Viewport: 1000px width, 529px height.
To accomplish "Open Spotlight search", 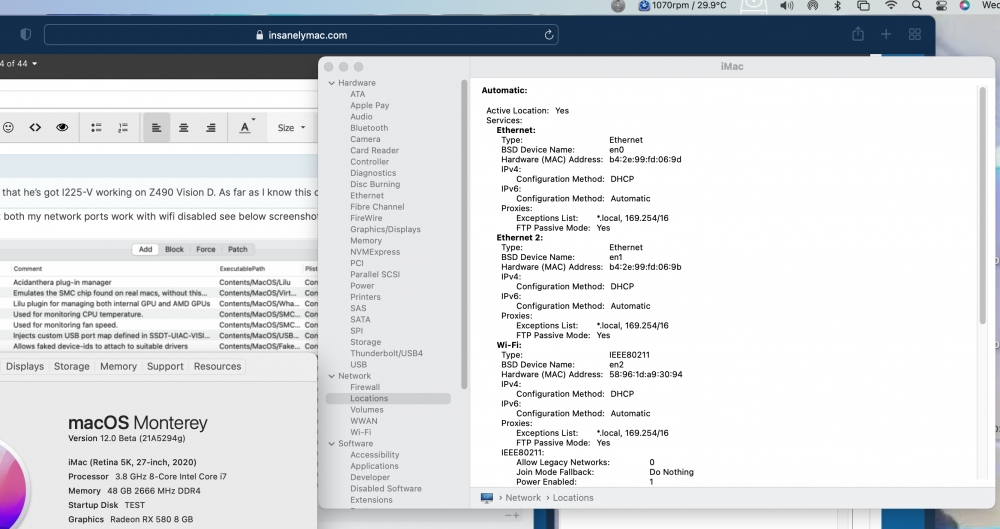I will click(x=916, y=6).
